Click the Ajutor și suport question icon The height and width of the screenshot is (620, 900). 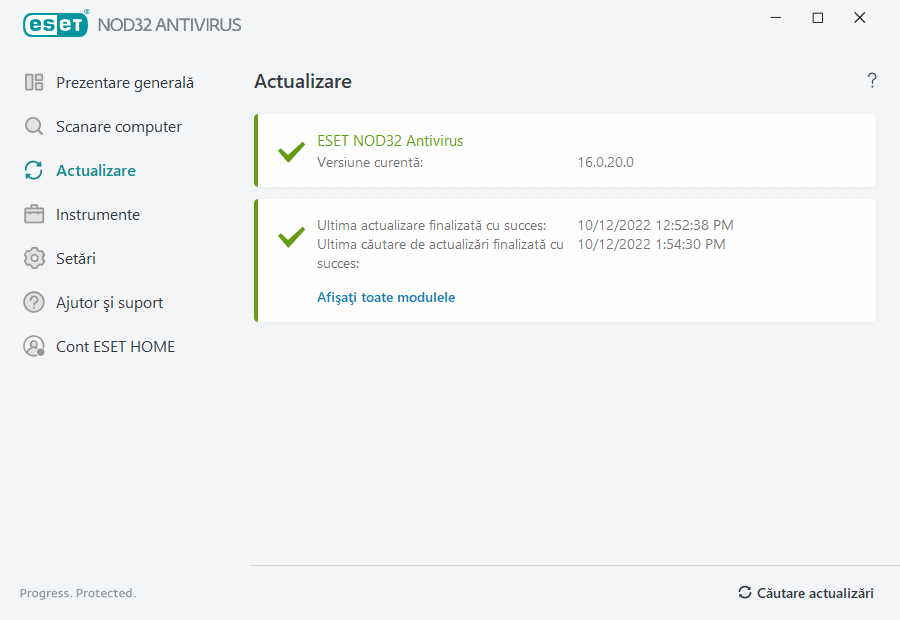click(x=34, y=303)
